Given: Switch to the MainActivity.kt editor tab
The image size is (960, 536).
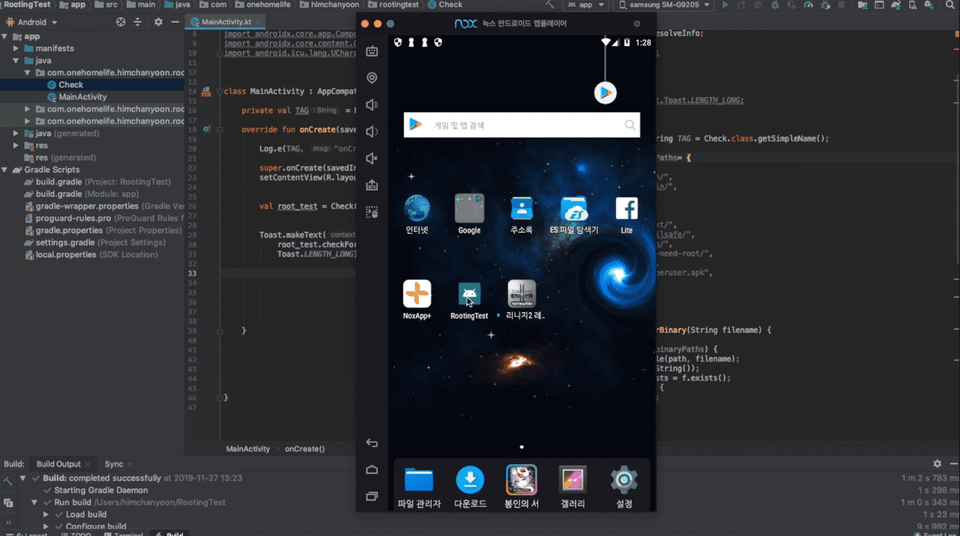Looking at the screenshot, I should [x=225, y=22].
